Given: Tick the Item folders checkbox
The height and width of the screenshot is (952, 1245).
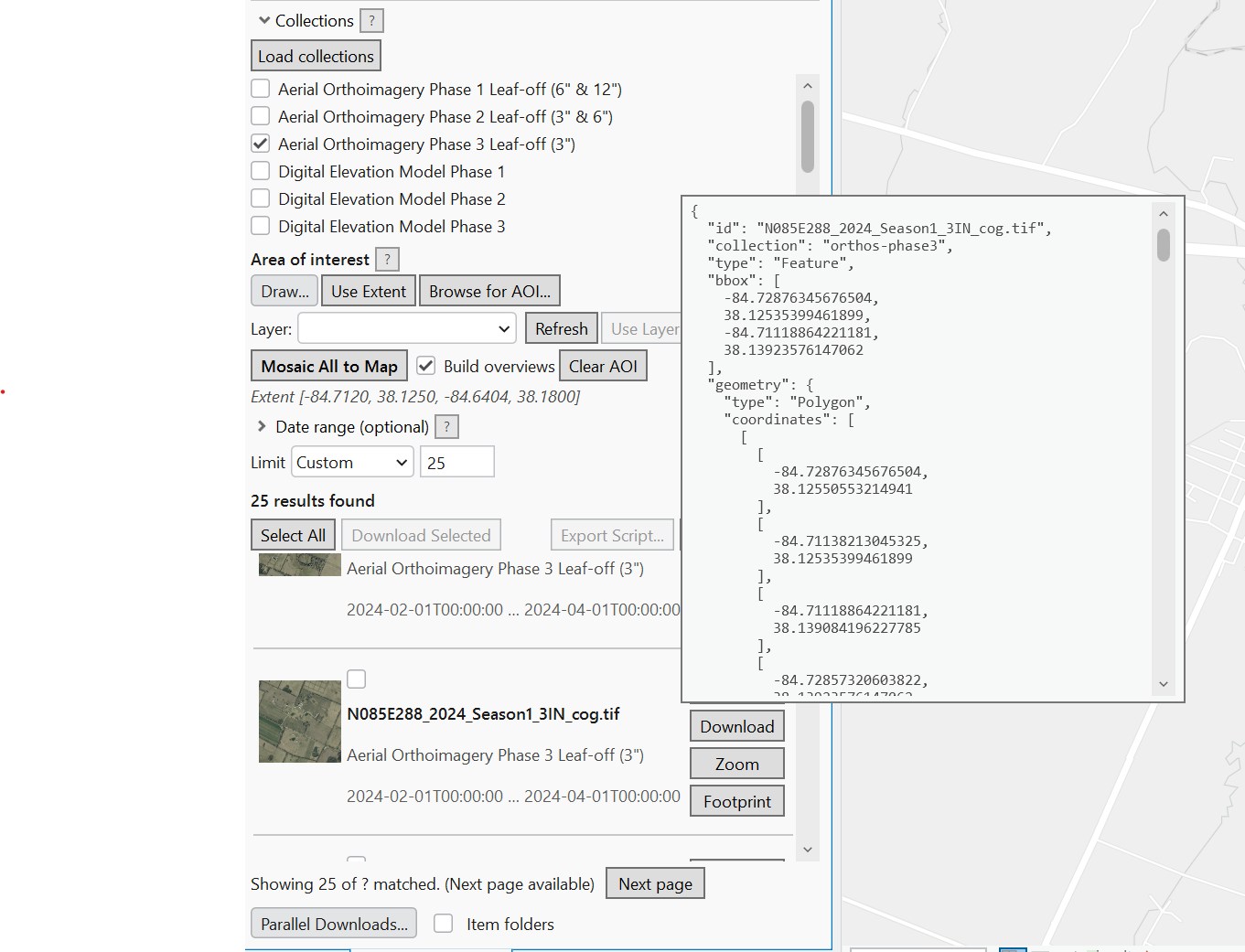Looking at the screenshot, I should pyautogui.click(x=444, y=924).
